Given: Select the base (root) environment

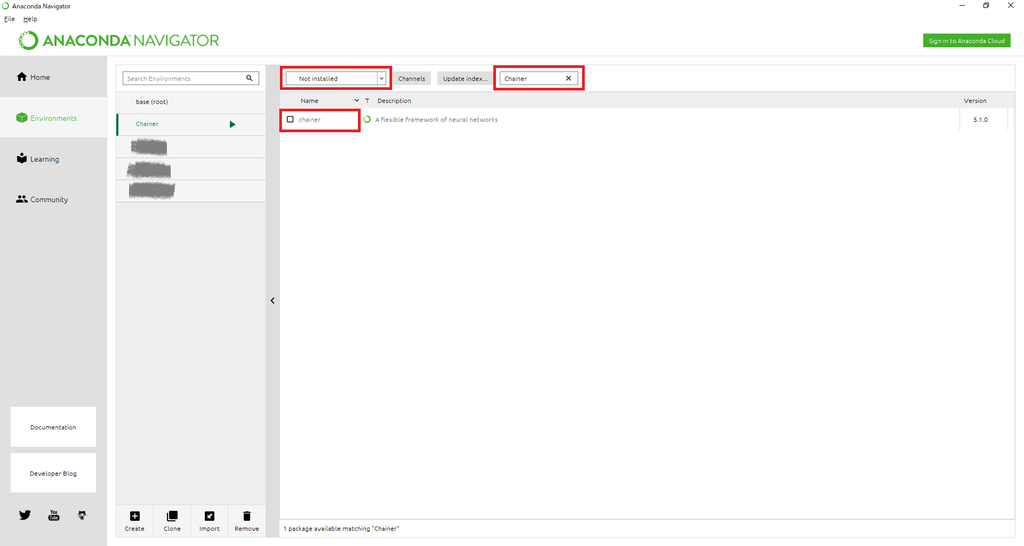Looking at the screenshot, I should pos(191,102).
